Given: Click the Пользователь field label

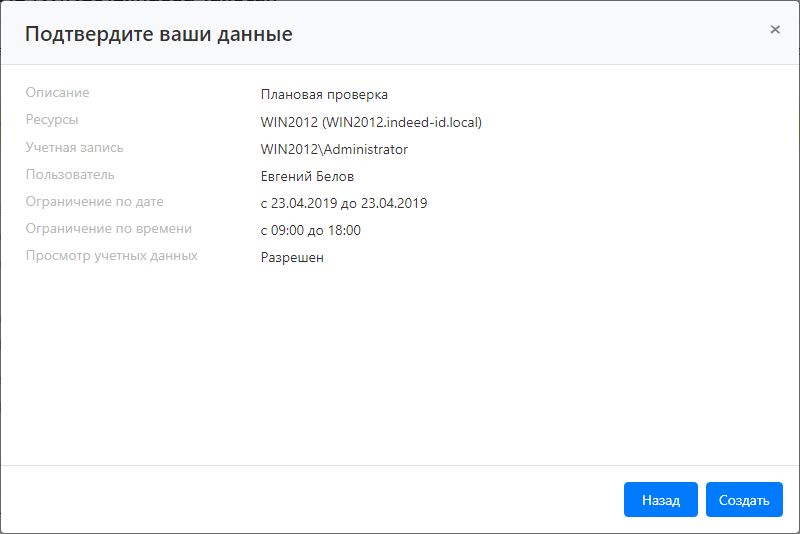Looking at the screenshot, I should click(x=70, y=175).
